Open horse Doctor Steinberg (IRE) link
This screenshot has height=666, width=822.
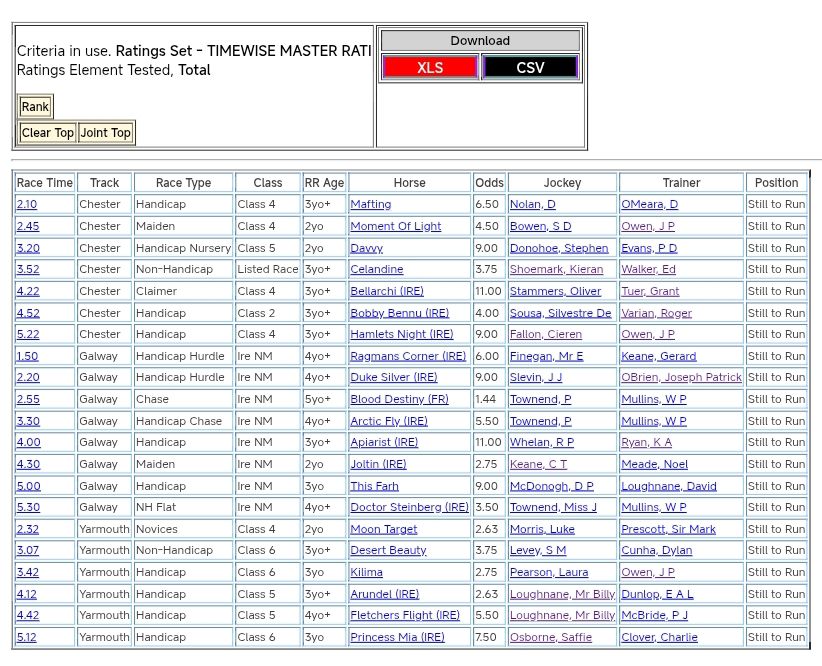(409, 508)
